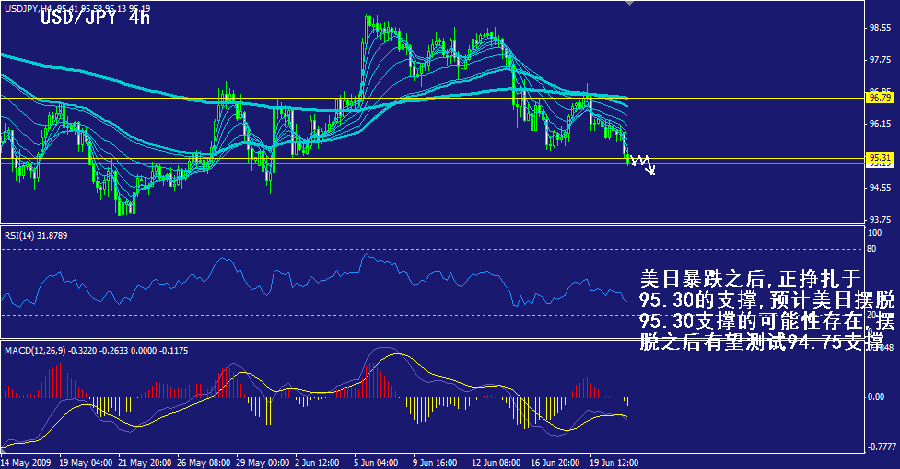This screenshot has height=469, width=900.
Task: Click the 29 May 00:00 time label
Action: (x=262, y=463)
